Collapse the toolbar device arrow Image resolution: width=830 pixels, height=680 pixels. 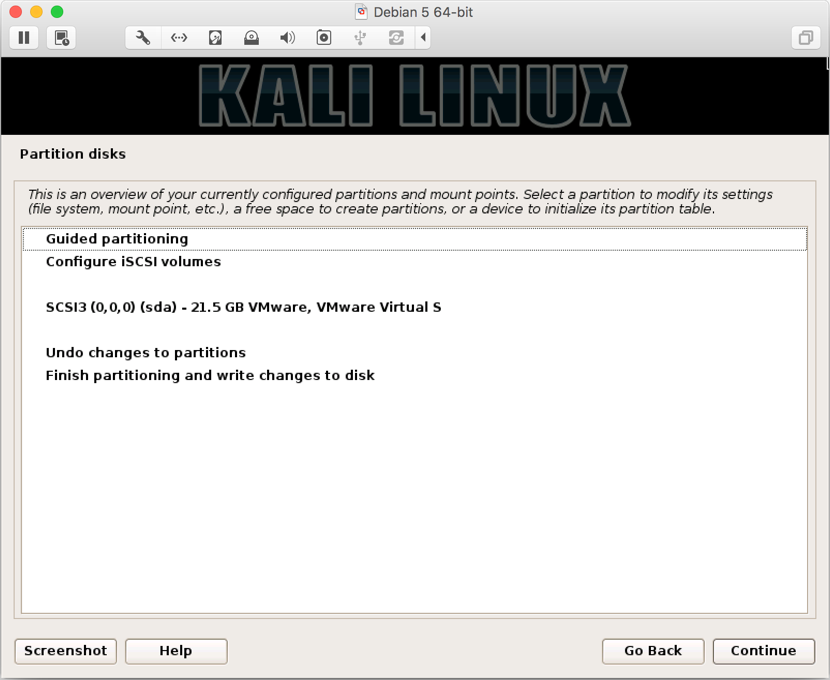click(x=423, y=38)
